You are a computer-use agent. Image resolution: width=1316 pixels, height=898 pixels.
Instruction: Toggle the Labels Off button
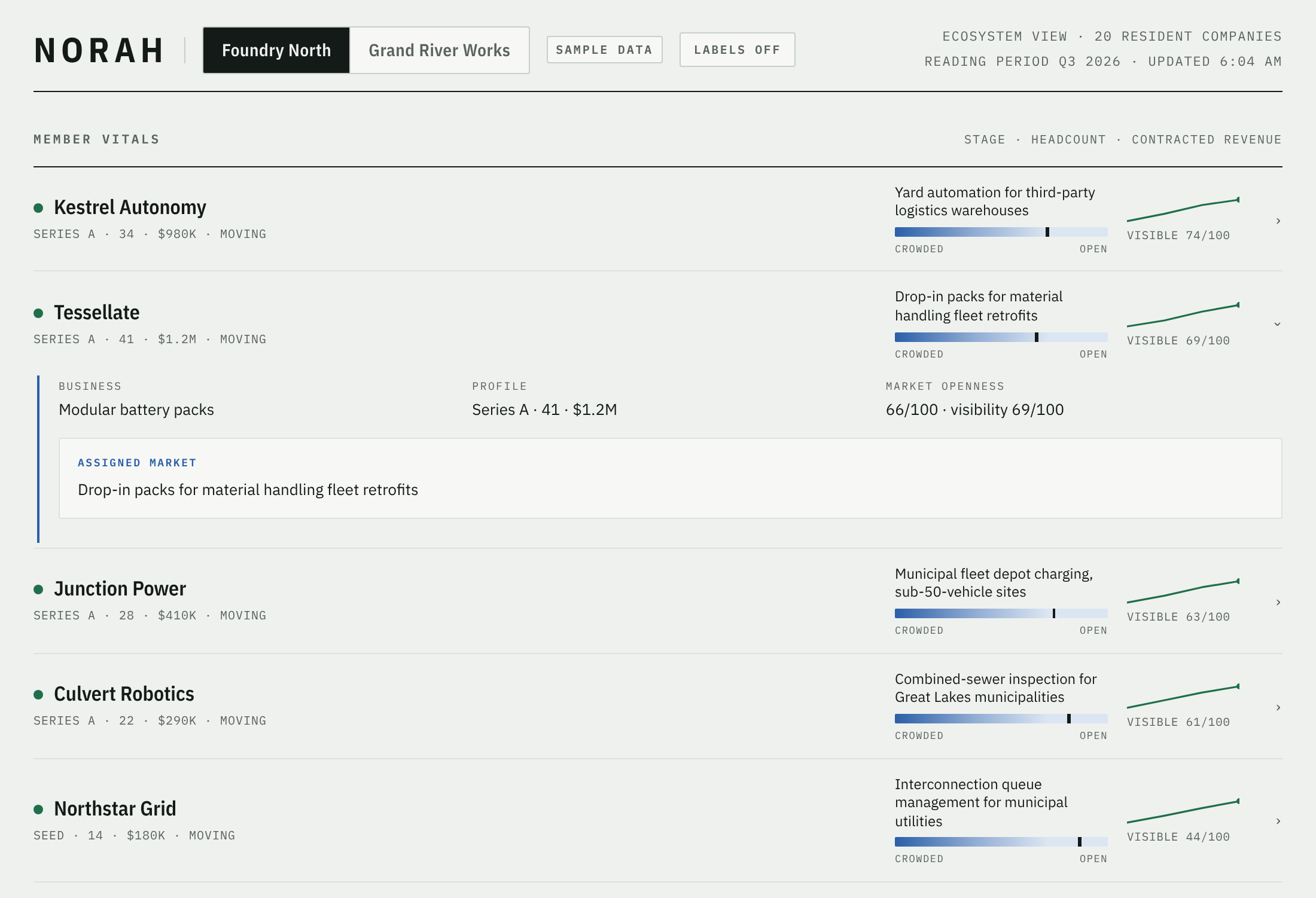(x=737, y=50)
